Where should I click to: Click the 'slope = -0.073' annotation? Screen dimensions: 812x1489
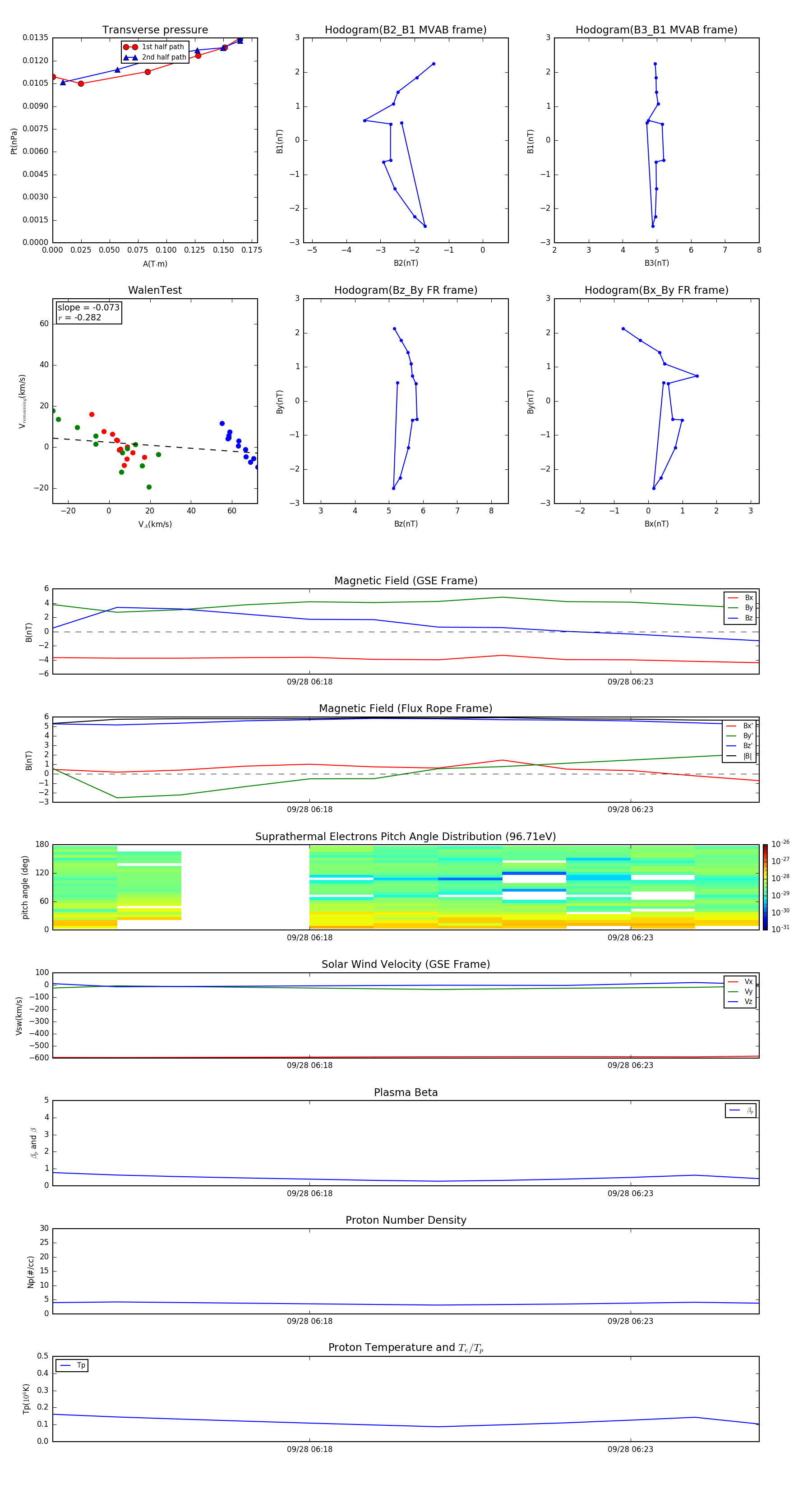tap(88, 308)
